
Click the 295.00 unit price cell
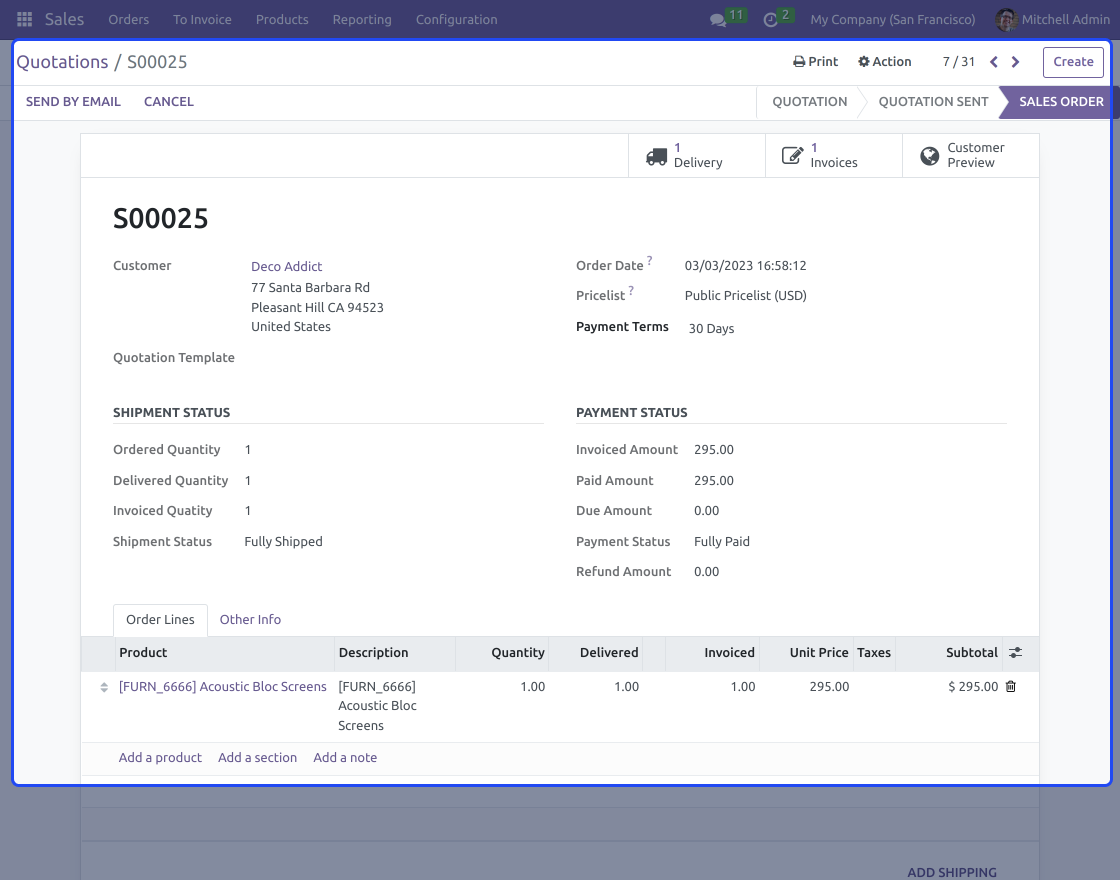click(x=829, y=686)
